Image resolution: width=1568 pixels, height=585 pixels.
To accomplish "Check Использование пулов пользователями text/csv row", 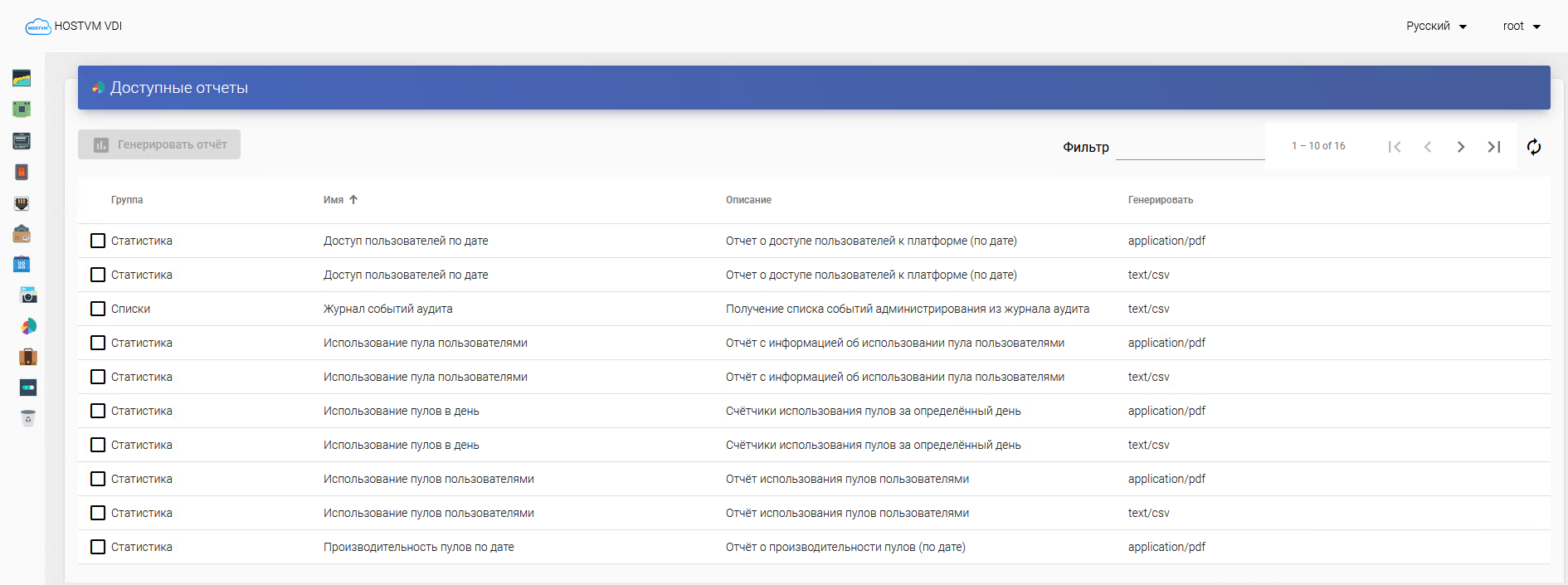I will [98, 513].
